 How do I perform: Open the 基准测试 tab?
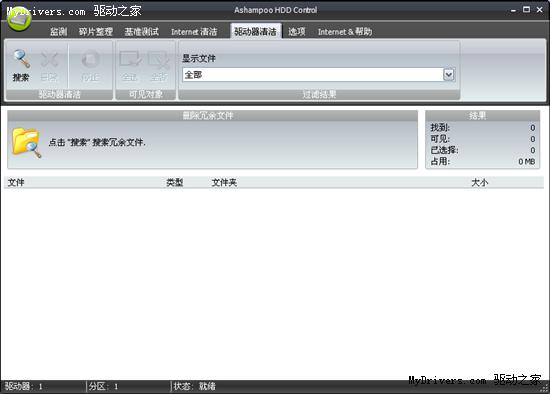pos(142,32)
